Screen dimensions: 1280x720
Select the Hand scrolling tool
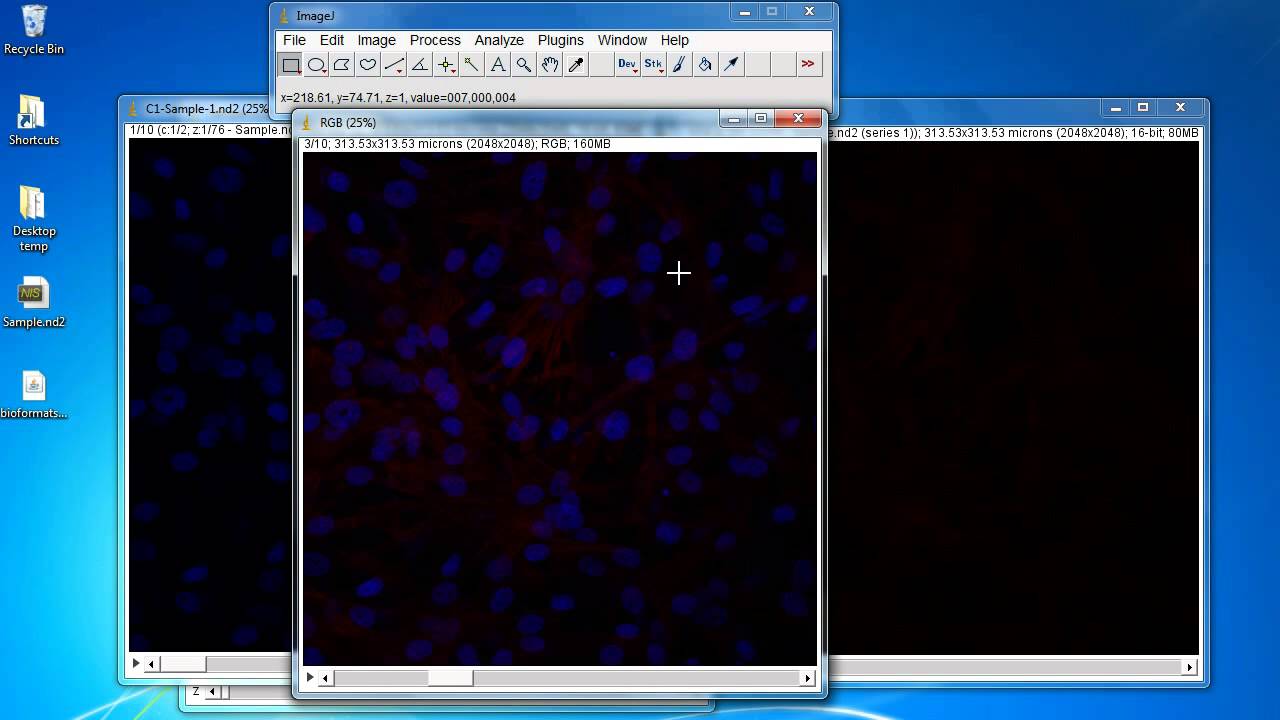550,65
